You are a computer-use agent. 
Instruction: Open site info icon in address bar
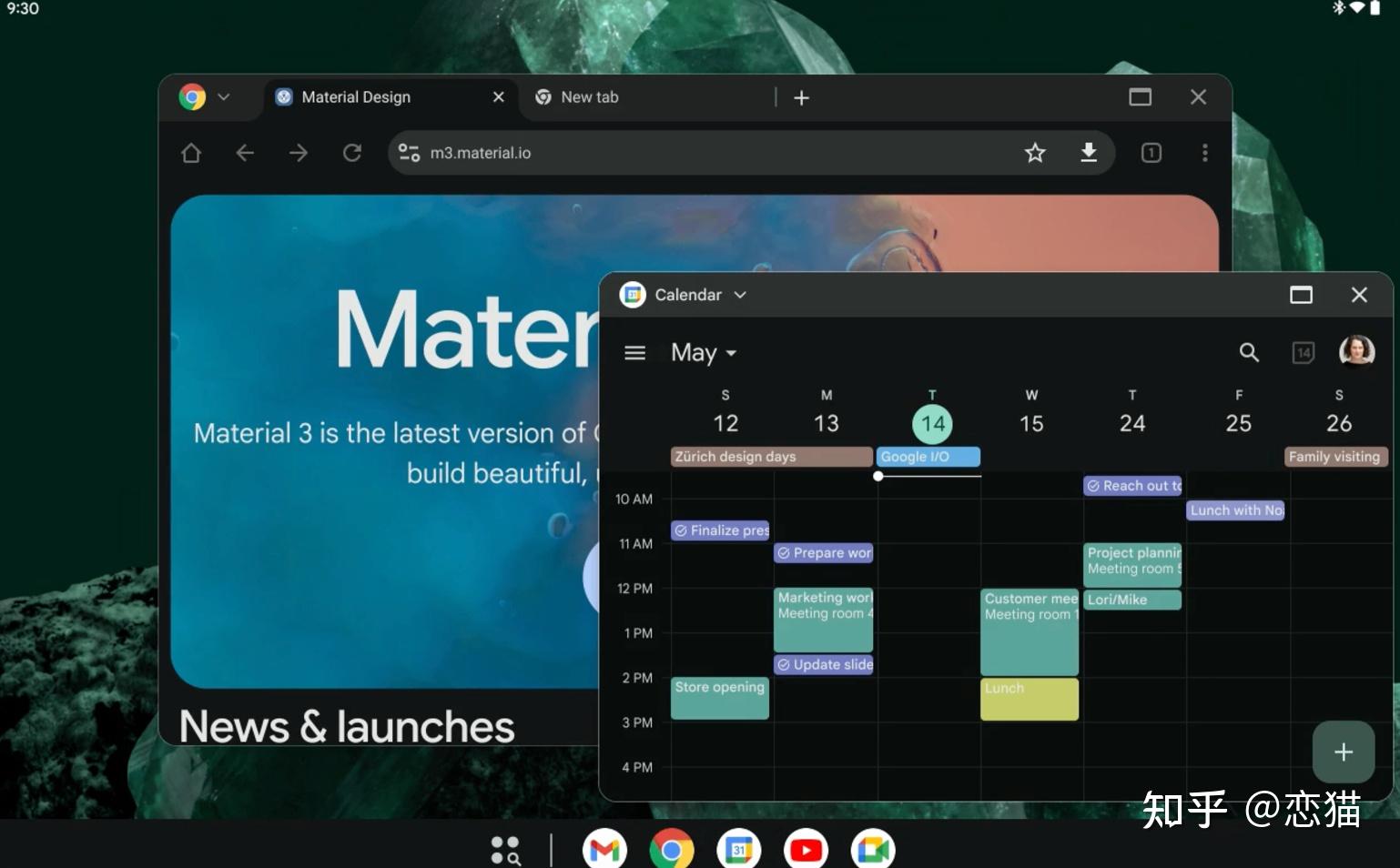[410, 153]
